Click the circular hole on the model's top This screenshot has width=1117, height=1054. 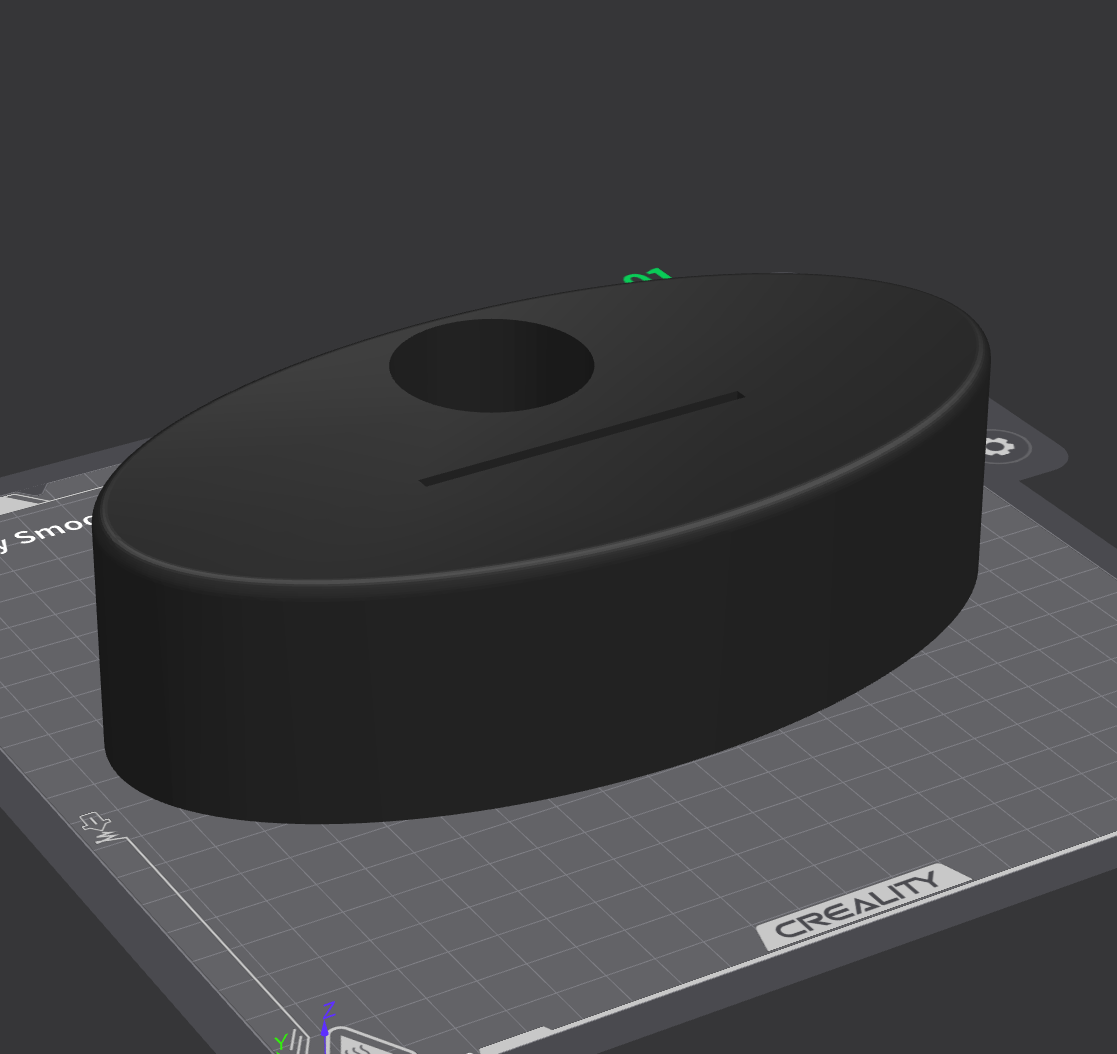tap(492, 365)
